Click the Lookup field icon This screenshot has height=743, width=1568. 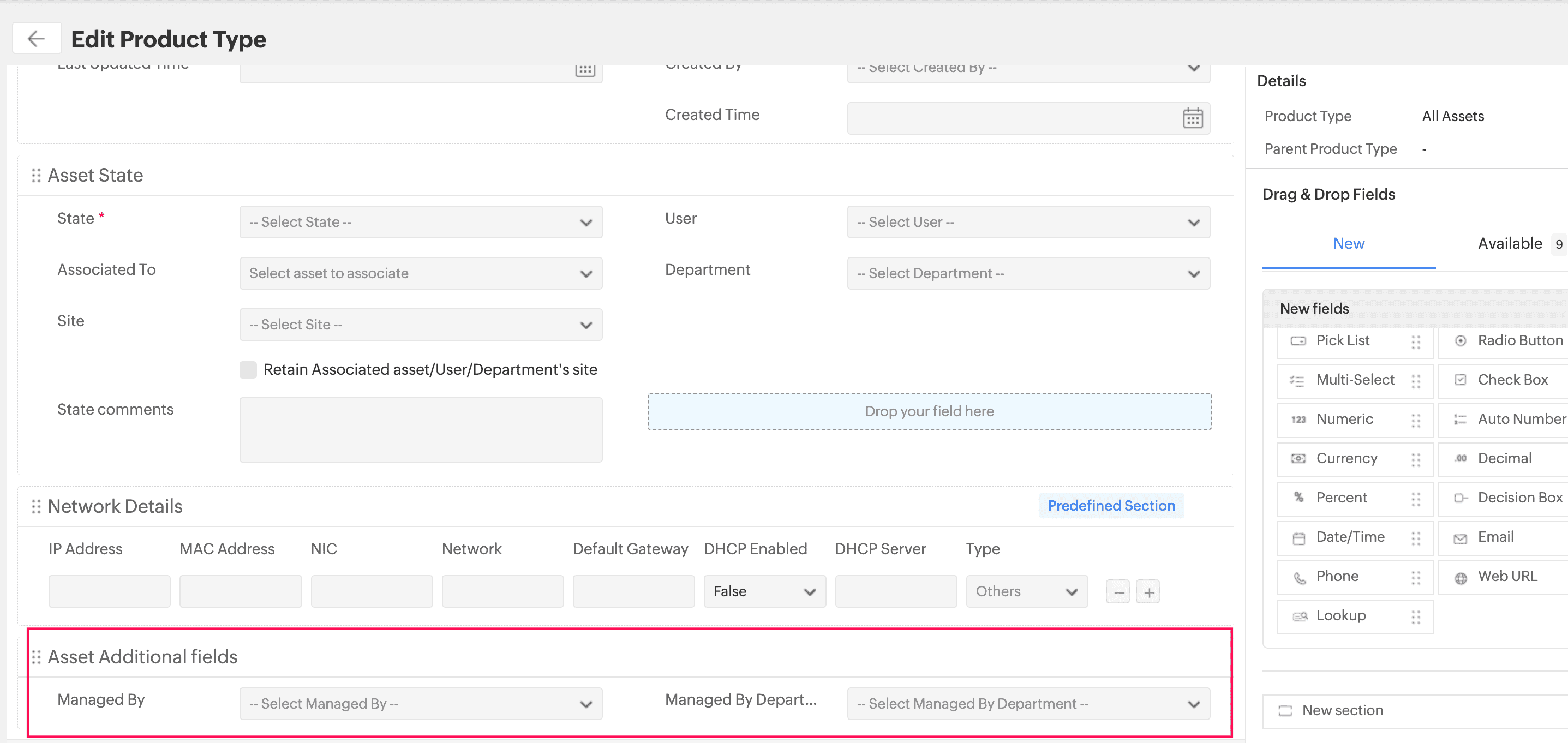coord(1300,616)
